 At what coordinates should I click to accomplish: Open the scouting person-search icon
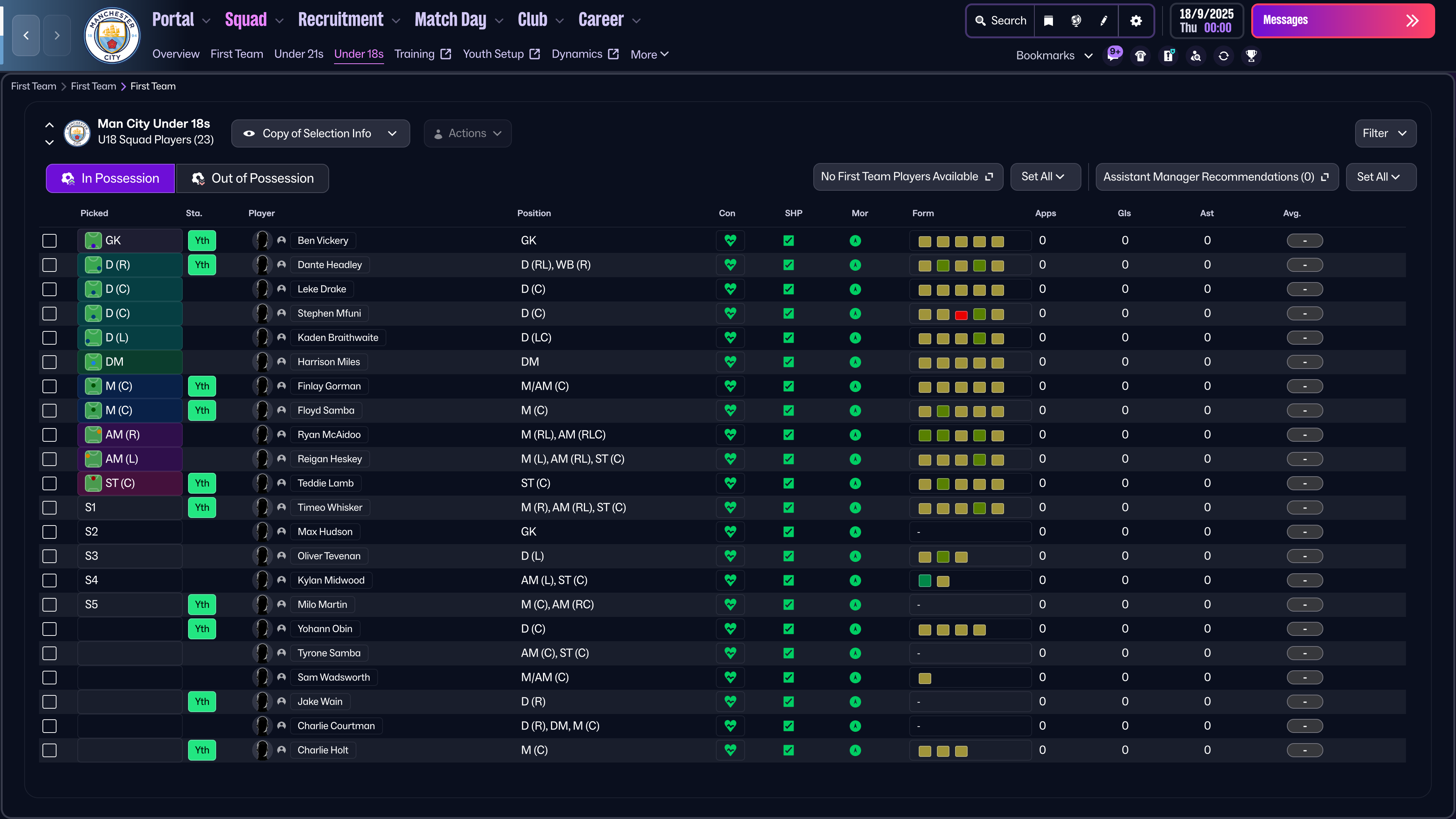pos(1196,55)
